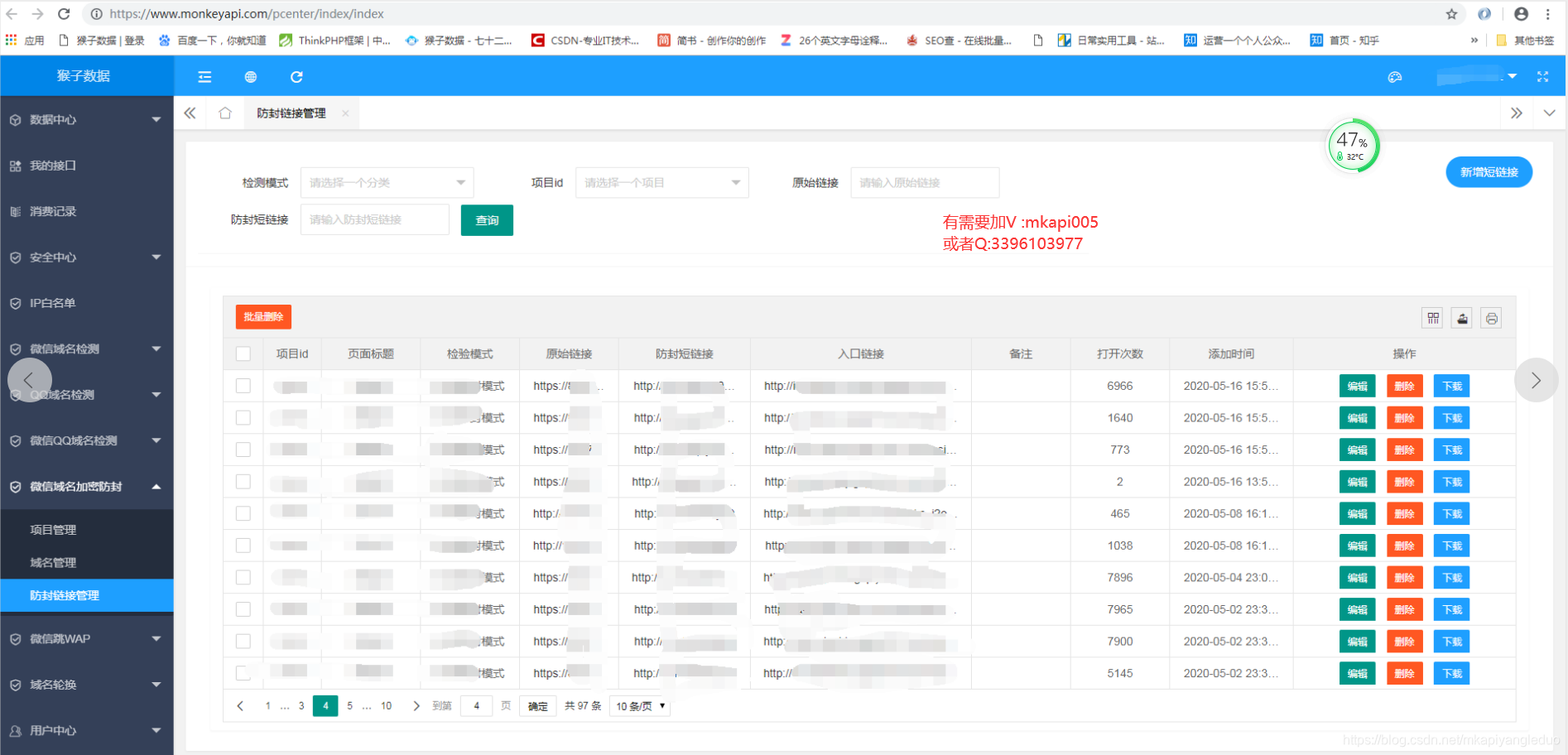Bookmark this page with the star icon
Viewport: 1568px width, 755px height.
1451,14
